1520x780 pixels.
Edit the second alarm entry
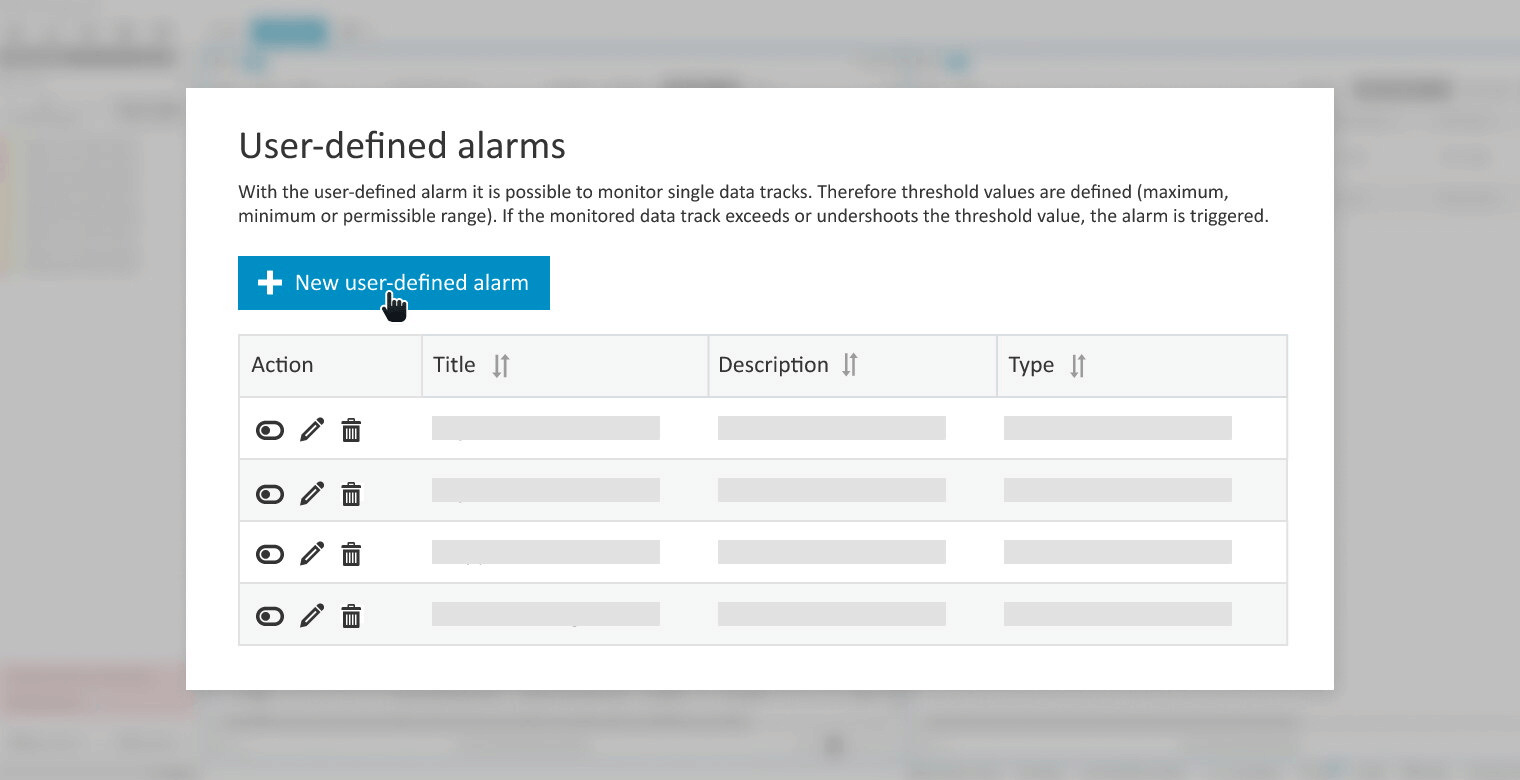pyautogui.click(x=312, y=492)
